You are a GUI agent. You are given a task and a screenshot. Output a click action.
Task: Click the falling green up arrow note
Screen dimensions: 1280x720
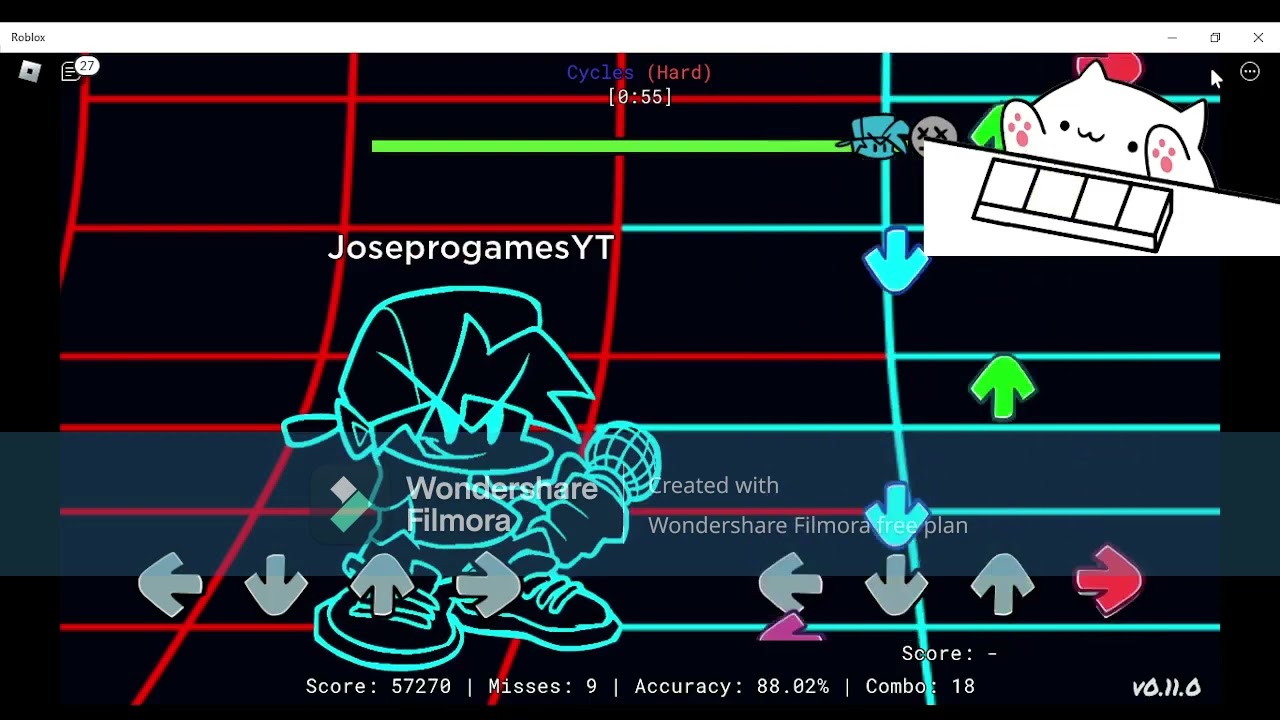tap(1002, 387)
